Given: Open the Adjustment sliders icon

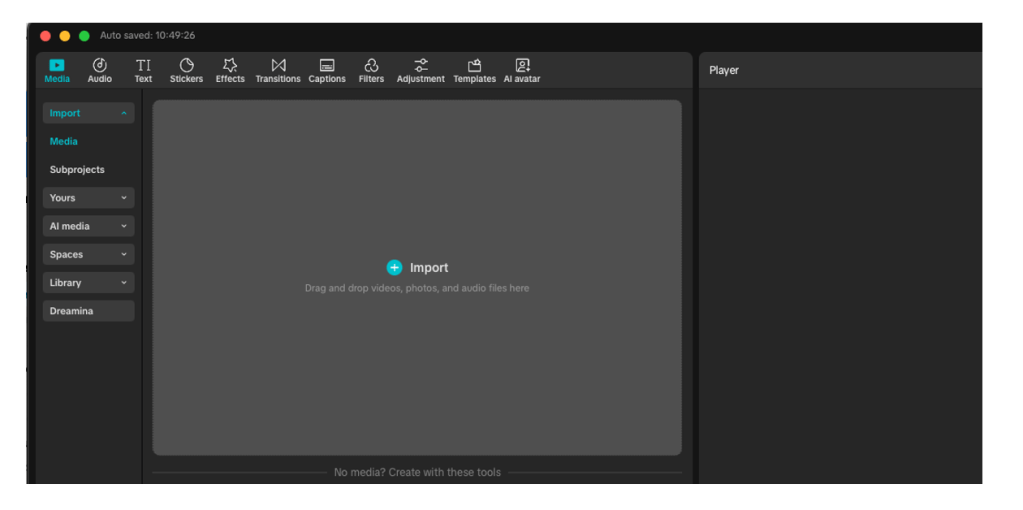Looking at the screenshot, I should 421,65.
